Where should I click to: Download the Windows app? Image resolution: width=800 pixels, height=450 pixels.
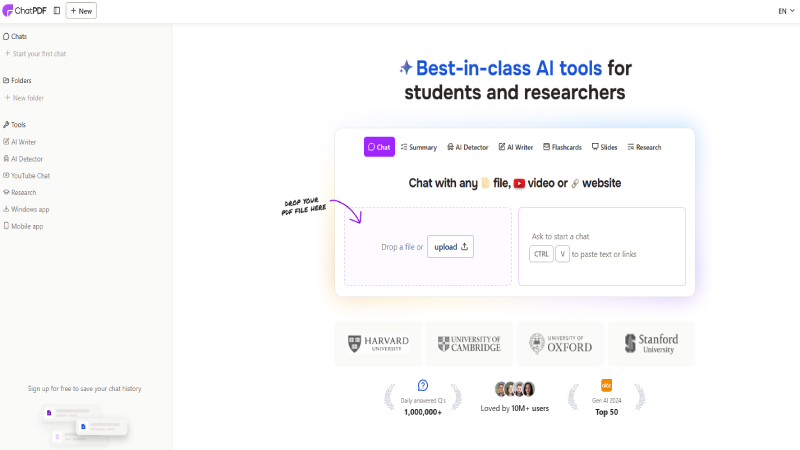point(26,209)
